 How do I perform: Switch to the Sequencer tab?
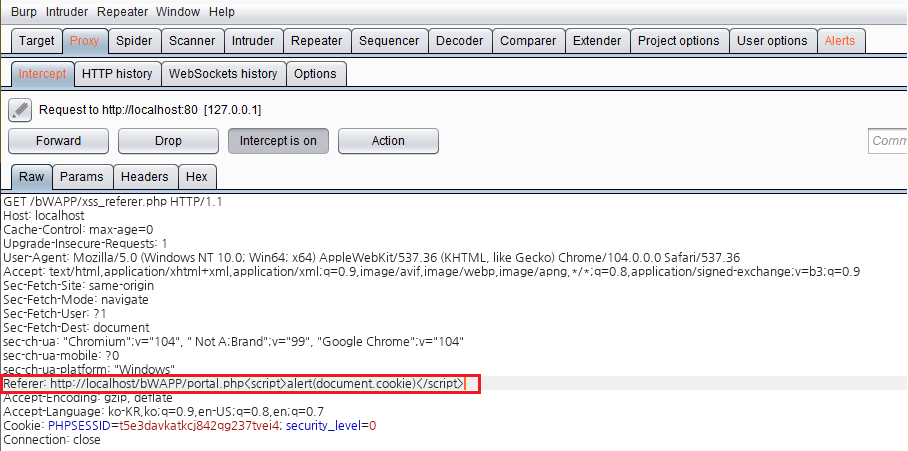389,41
